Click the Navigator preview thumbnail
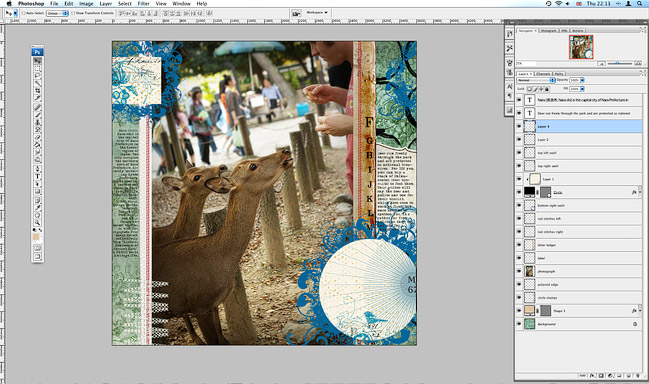Viewport: 649px width, 384px height. pos(581,47)
